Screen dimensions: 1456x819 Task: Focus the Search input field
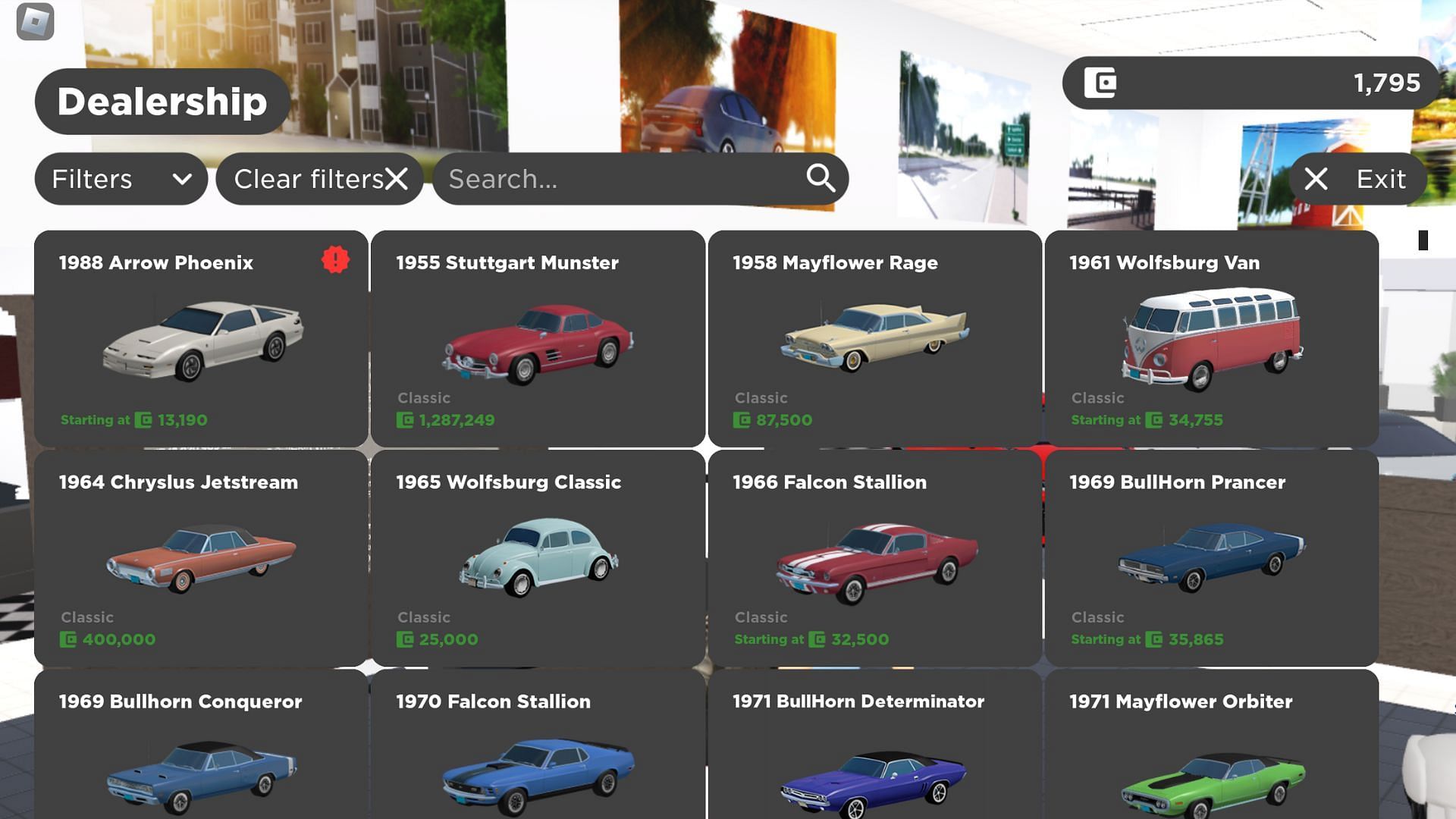[640, 179]
